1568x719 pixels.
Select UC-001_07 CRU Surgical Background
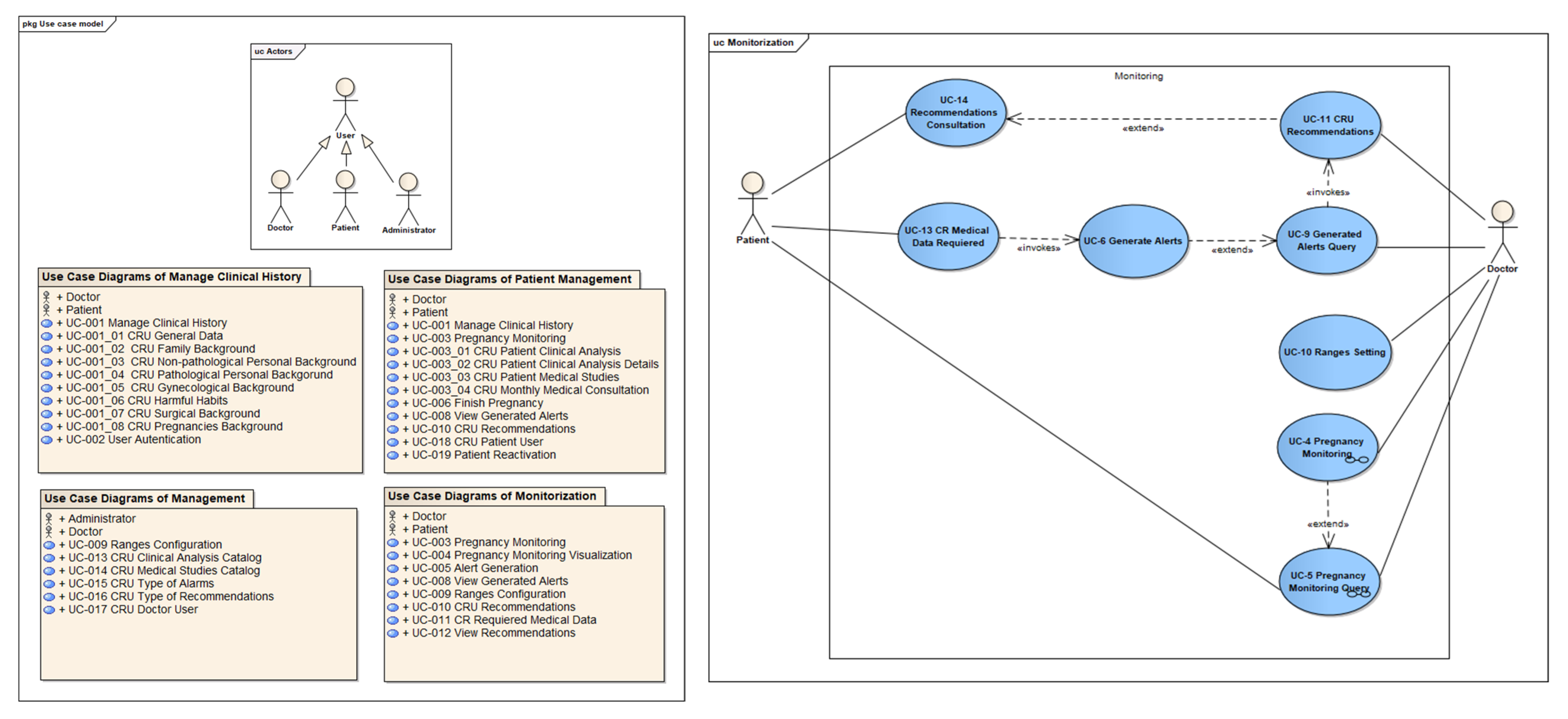(x=150, y=413)
